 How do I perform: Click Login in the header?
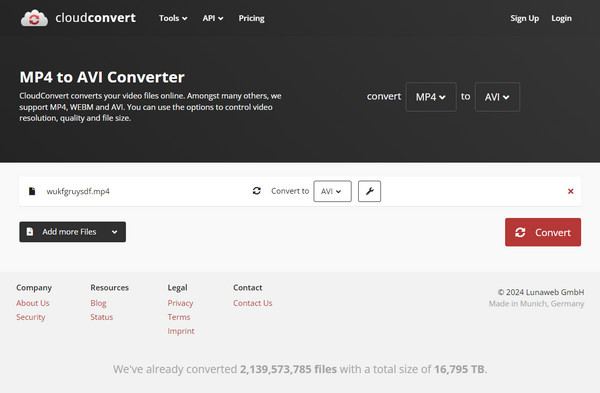pyautogui.click(x=561, y=18)
